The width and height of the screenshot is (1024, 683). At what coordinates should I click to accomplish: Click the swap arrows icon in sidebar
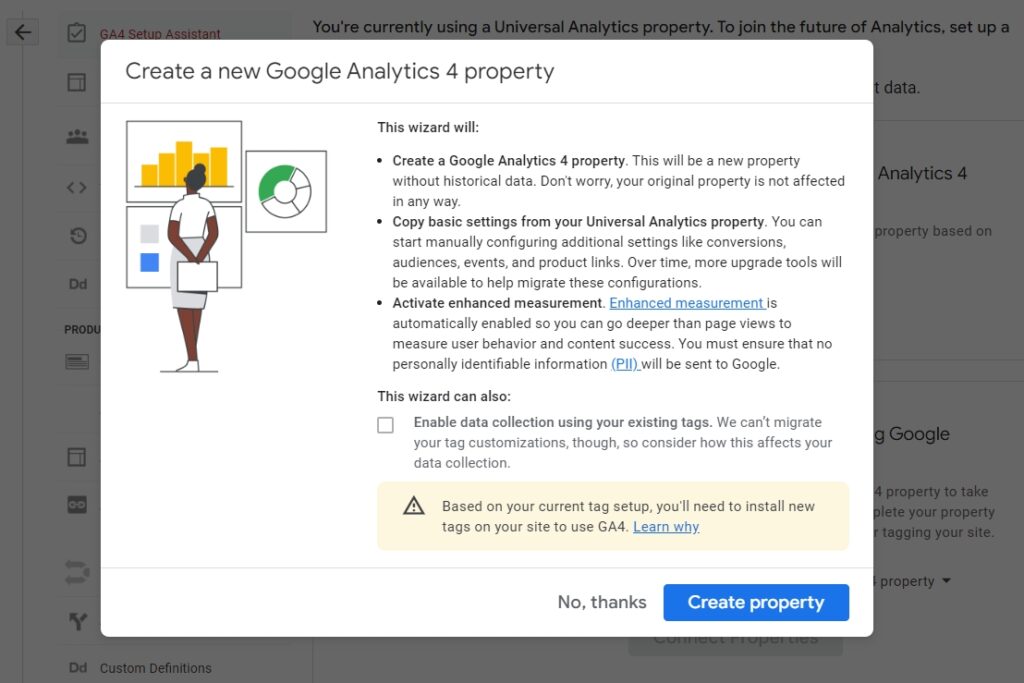[x=77, y=571]
